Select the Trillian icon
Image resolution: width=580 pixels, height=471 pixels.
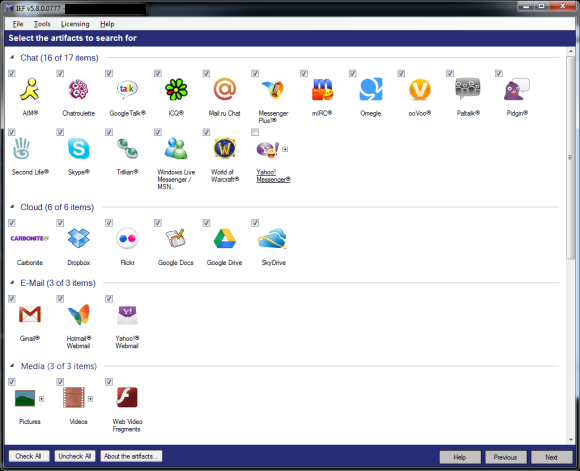[x=127, y=148]
